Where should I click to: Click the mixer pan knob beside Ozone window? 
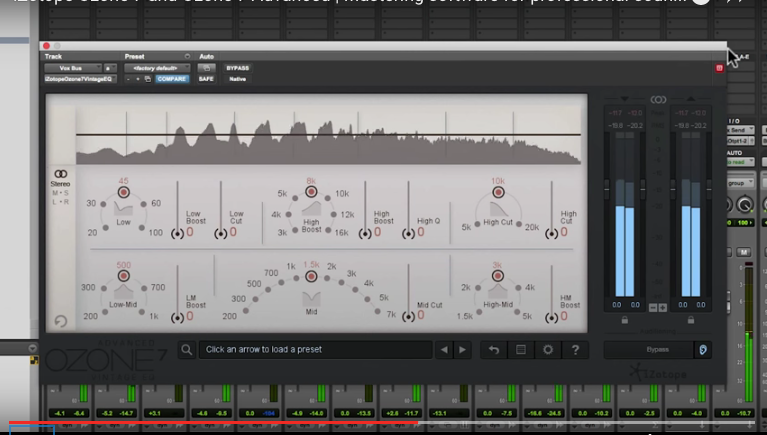744,205
